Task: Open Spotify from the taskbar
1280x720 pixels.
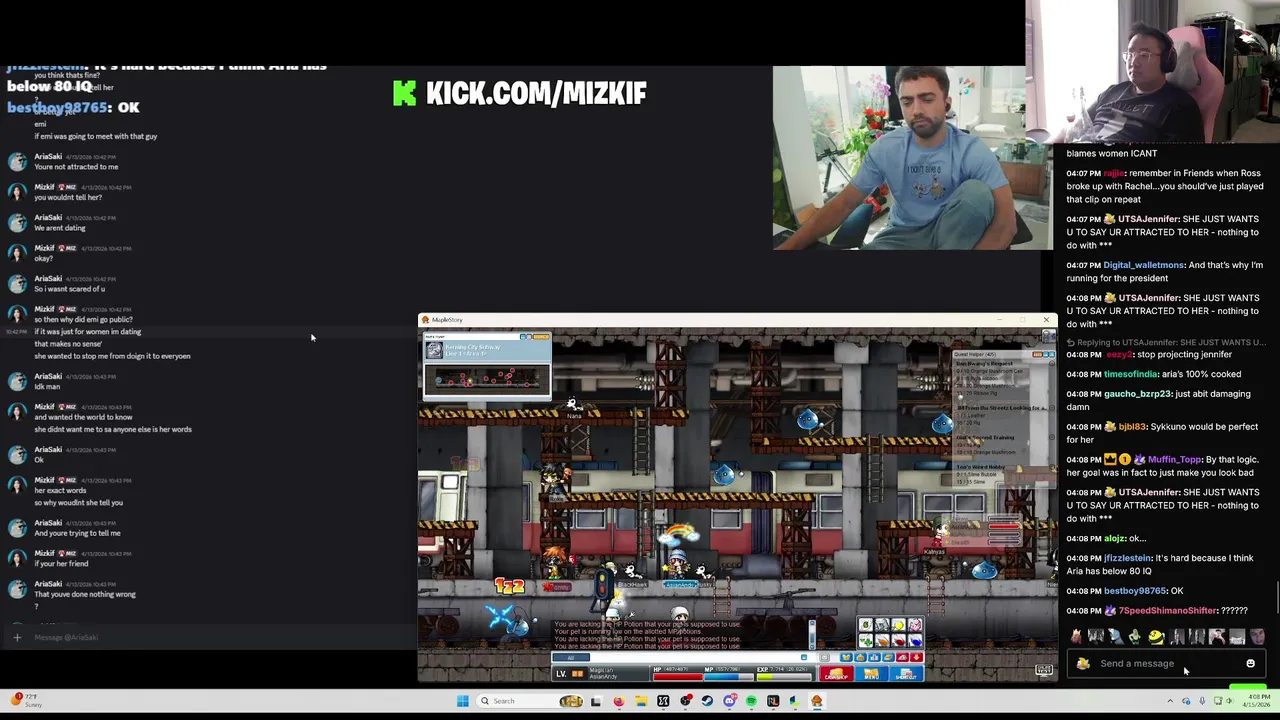Action: pyautogui.click(x=751, y=701)
